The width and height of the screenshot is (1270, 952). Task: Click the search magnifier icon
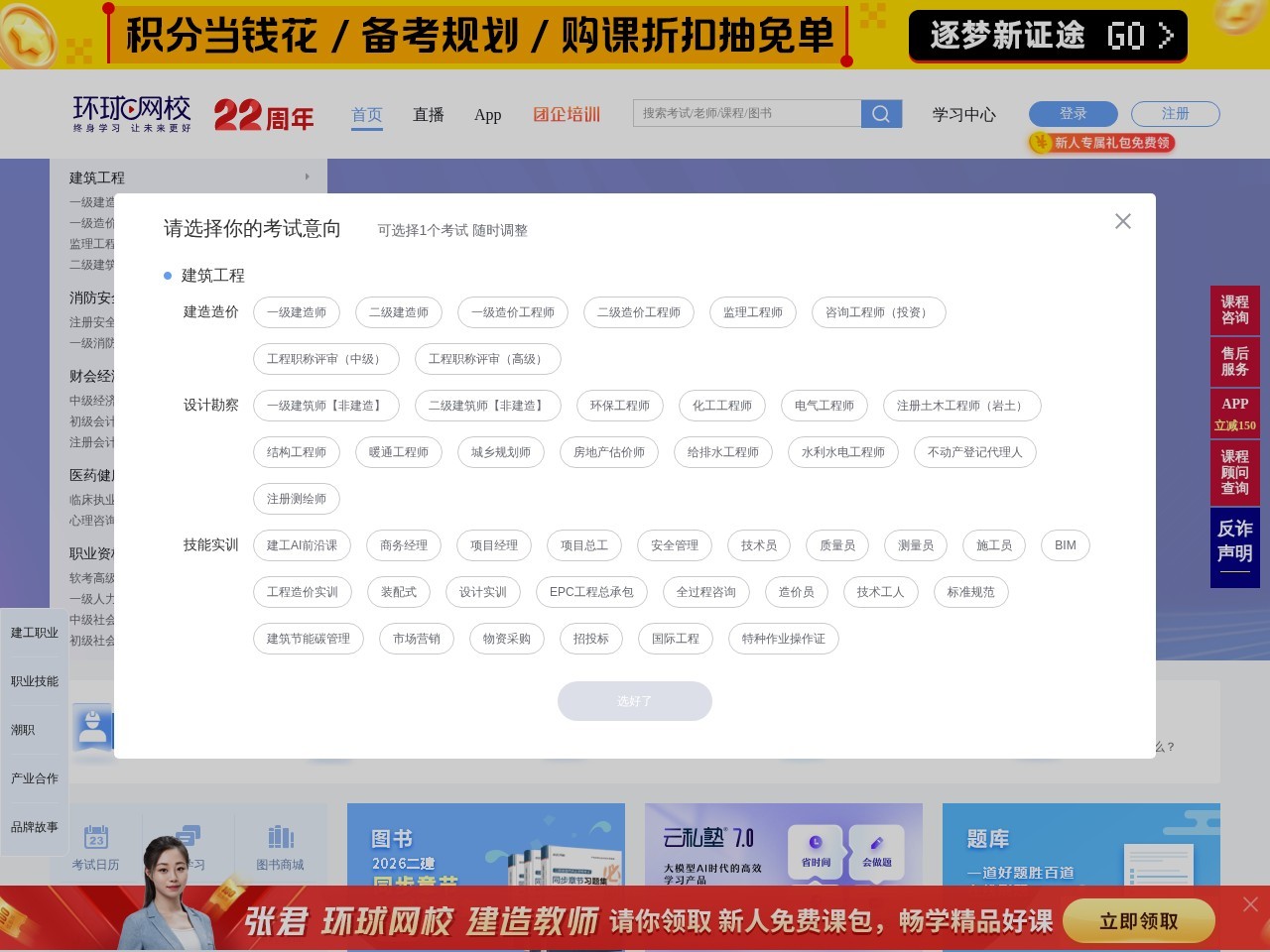880,113
